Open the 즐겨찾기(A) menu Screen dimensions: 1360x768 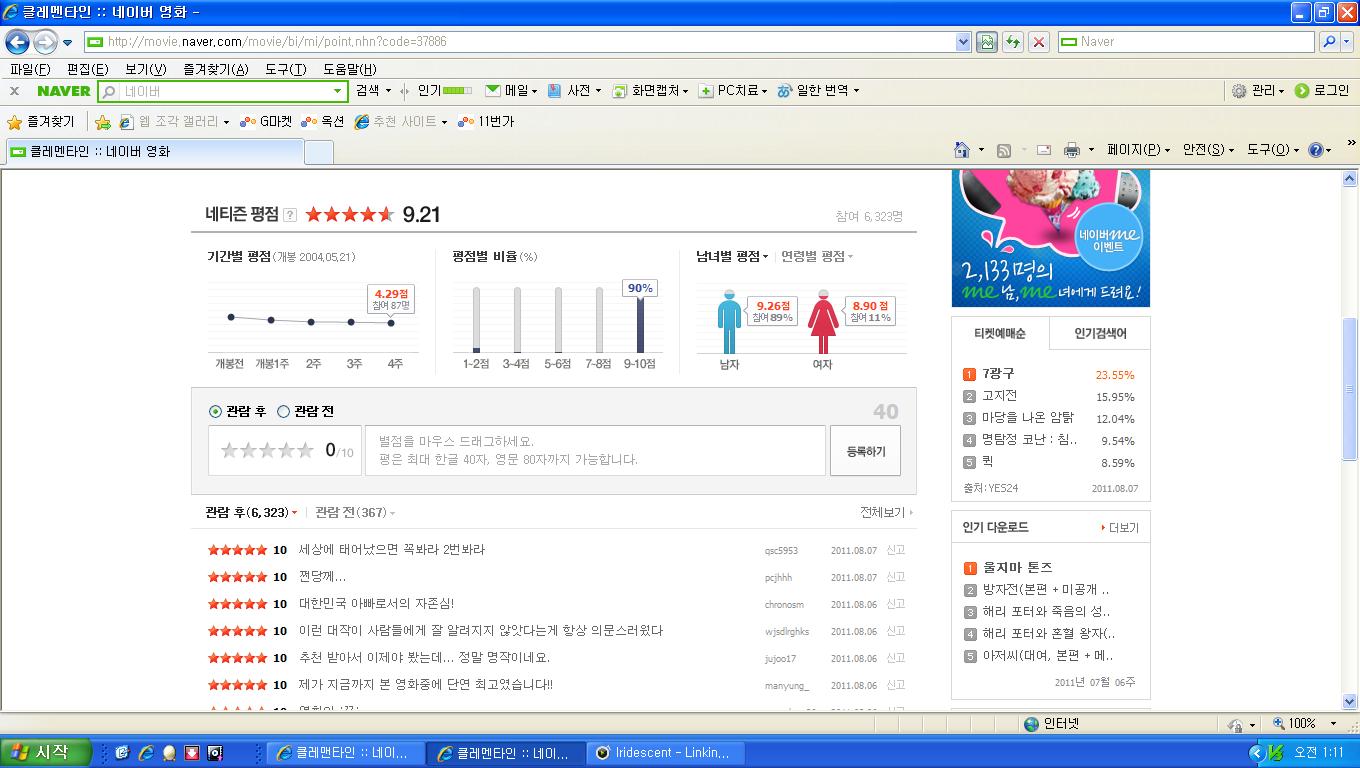click(x=215, y=69)
